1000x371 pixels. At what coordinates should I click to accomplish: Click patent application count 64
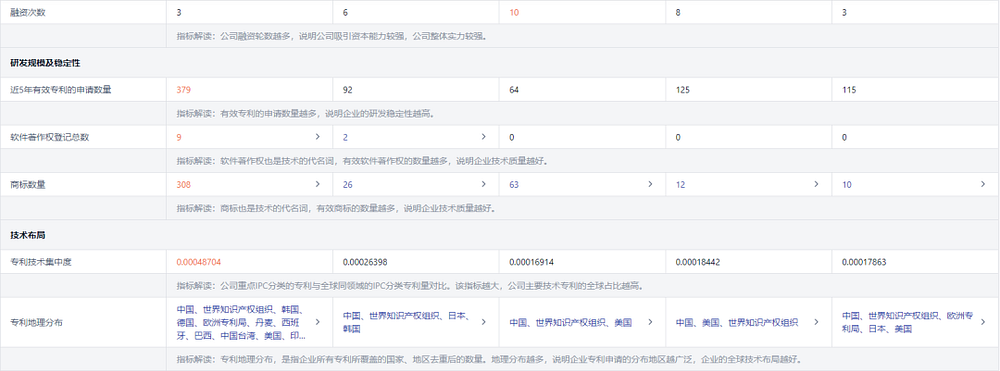[x=514, y=90]
